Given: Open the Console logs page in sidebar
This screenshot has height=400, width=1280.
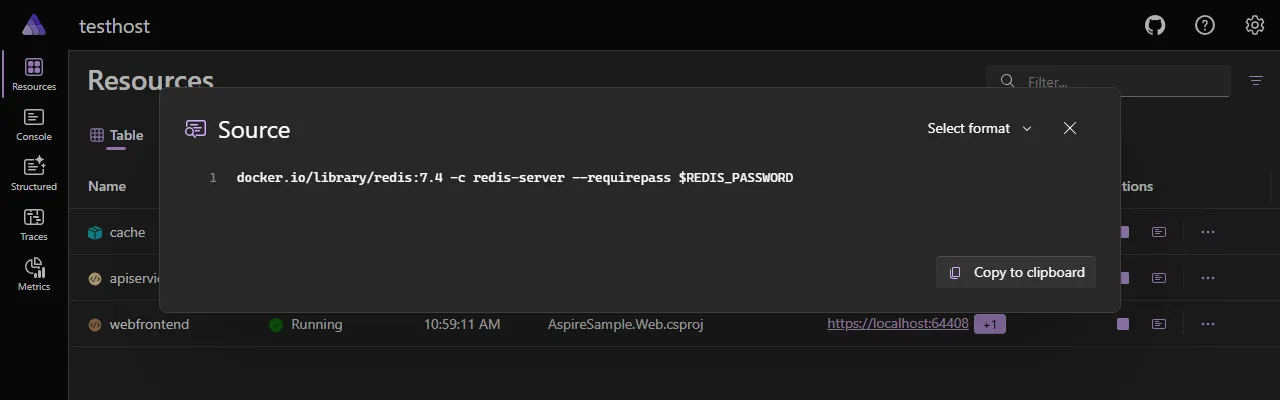Looking at the screenshot, I should (34, 124).
